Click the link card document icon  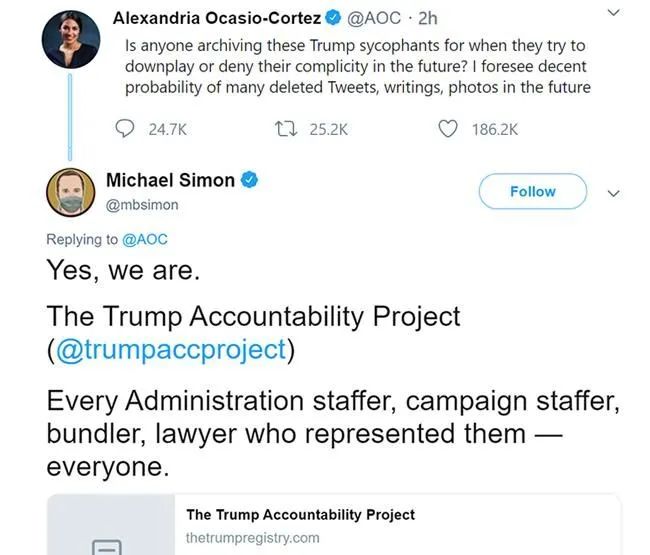pos(107,547)
